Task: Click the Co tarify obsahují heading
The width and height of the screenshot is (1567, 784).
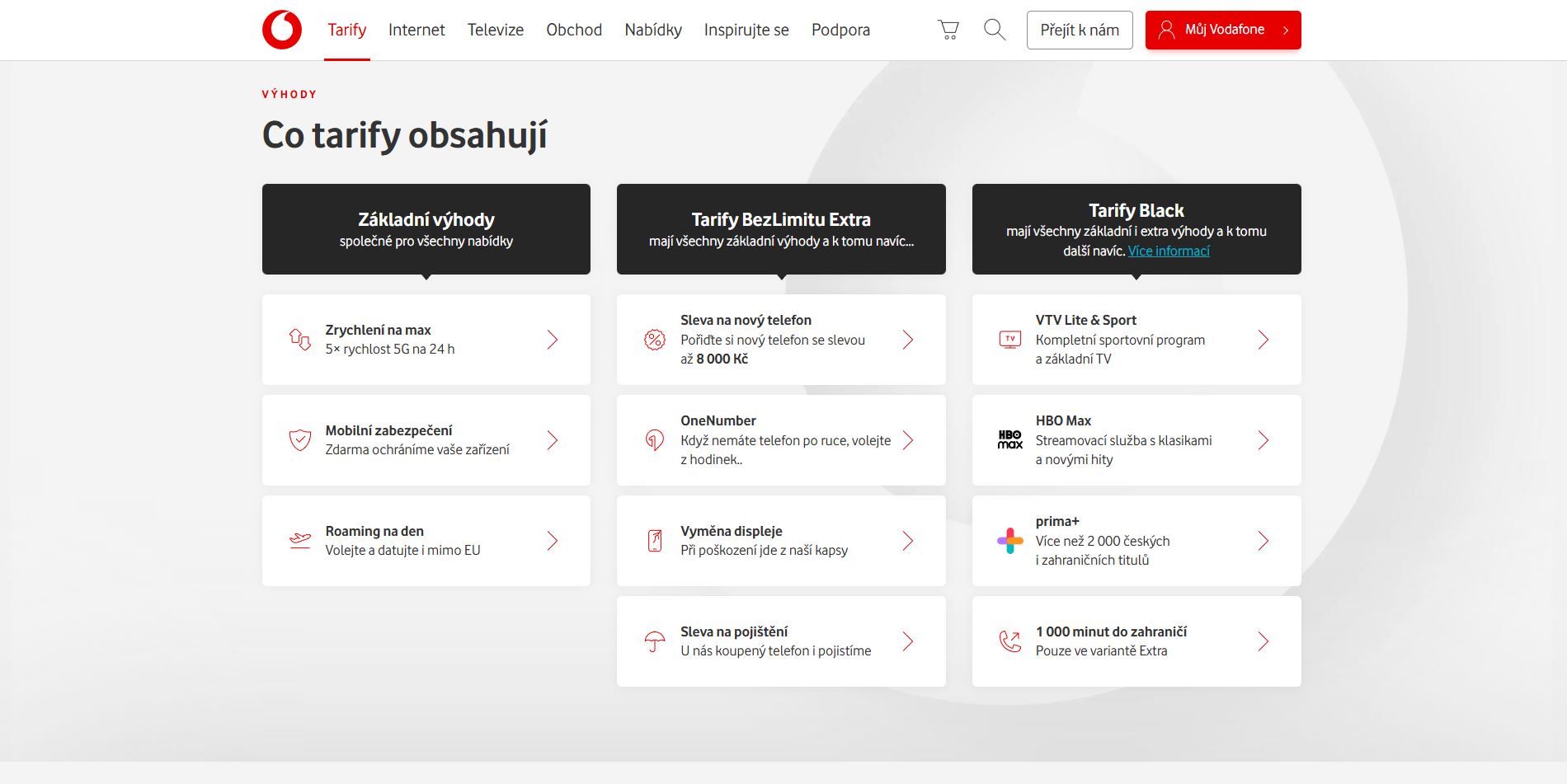Action: tap(404, 135)
